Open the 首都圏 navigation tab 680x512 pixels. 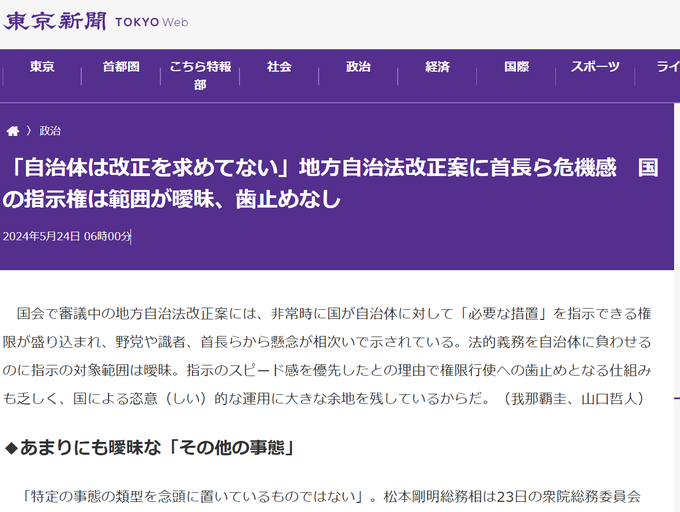(121, 67)
